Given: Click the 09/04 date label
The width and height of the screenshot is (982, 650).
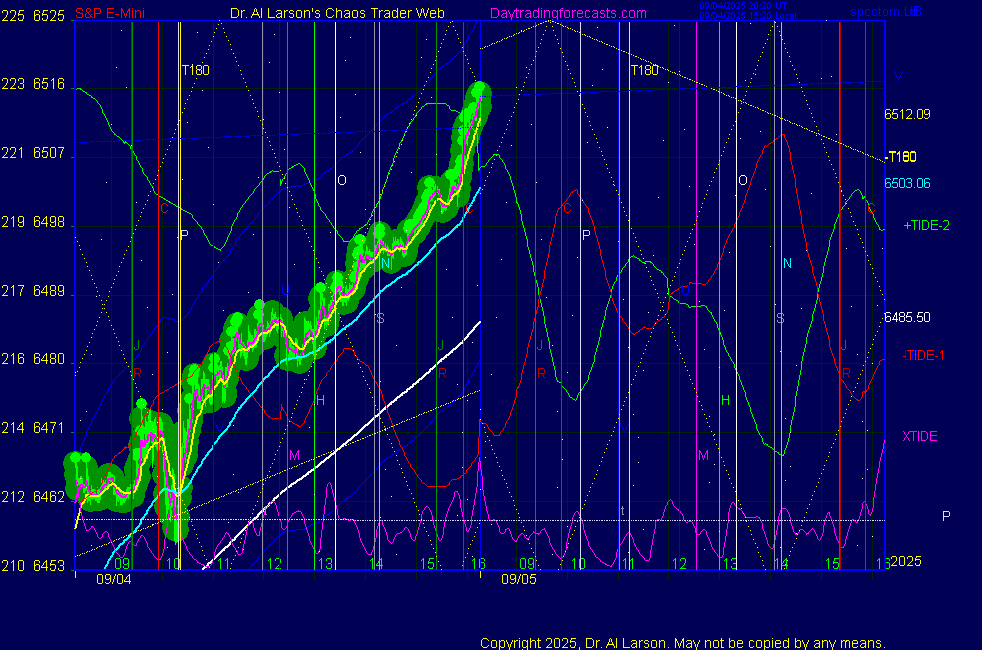Looking at the screenshot, I should coord(113,578).
